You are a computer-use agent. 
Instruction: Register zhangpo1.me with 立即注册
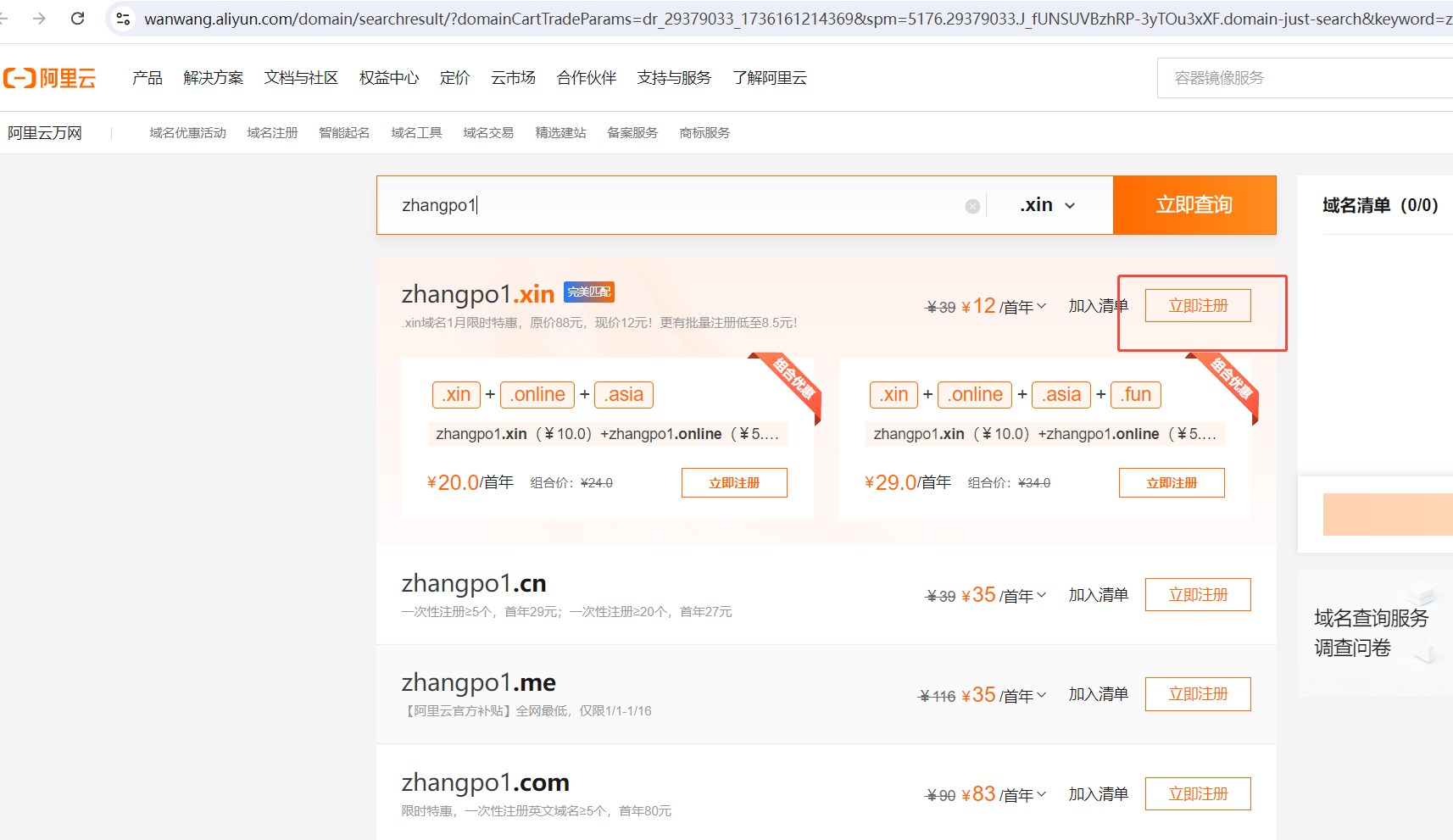point(1198,694)
